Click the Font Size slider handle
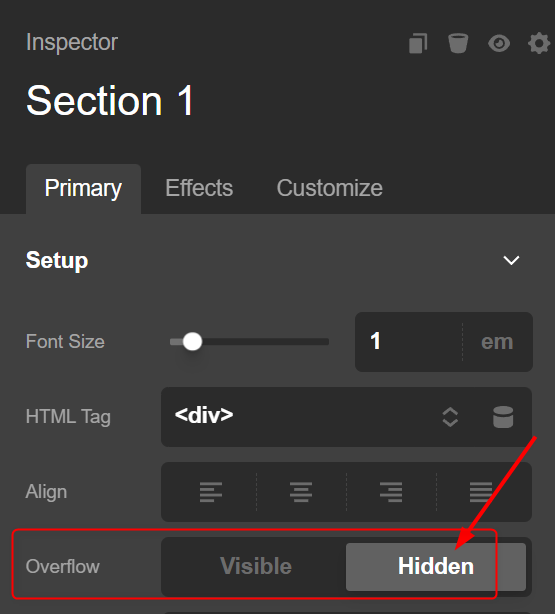Image resolution: width=555 pixels, height=614 pixels. 192,342
